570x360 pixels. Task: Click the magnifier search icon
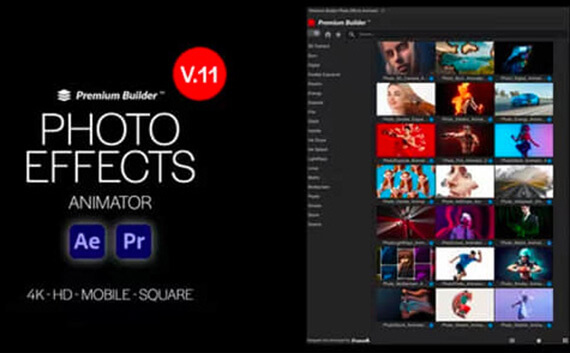[351, 35]
